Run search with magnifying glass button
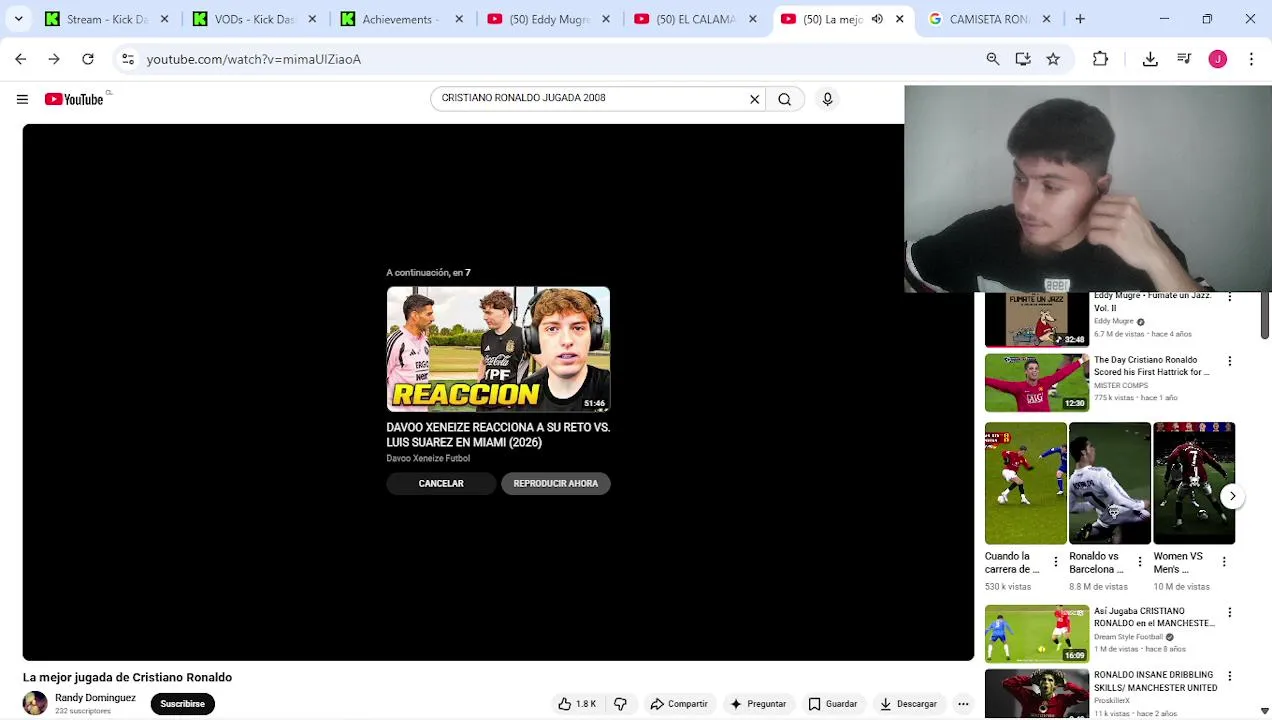 (785, 99)
